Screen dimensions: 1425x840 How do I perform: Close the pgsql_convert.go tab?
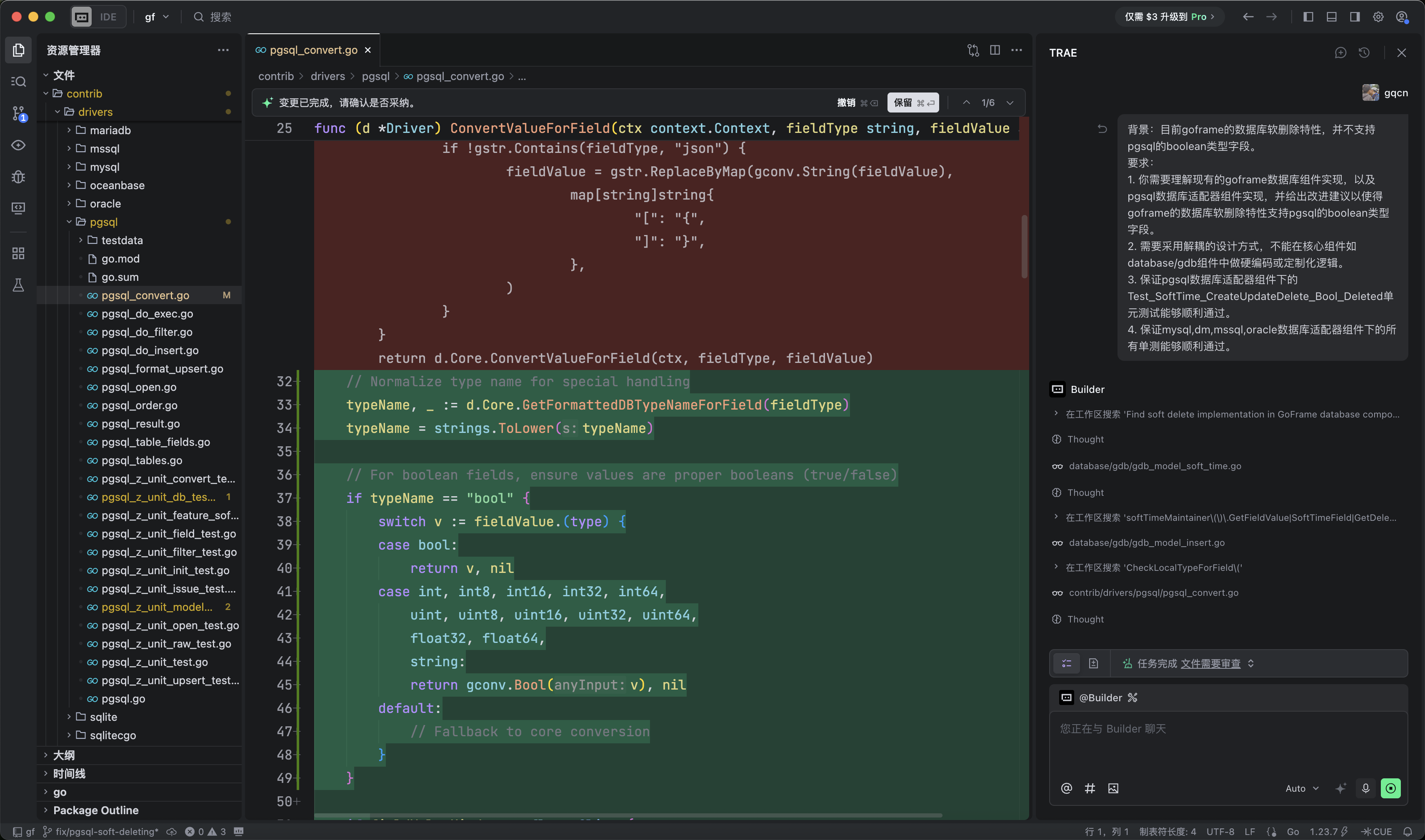tap(368, 50)
